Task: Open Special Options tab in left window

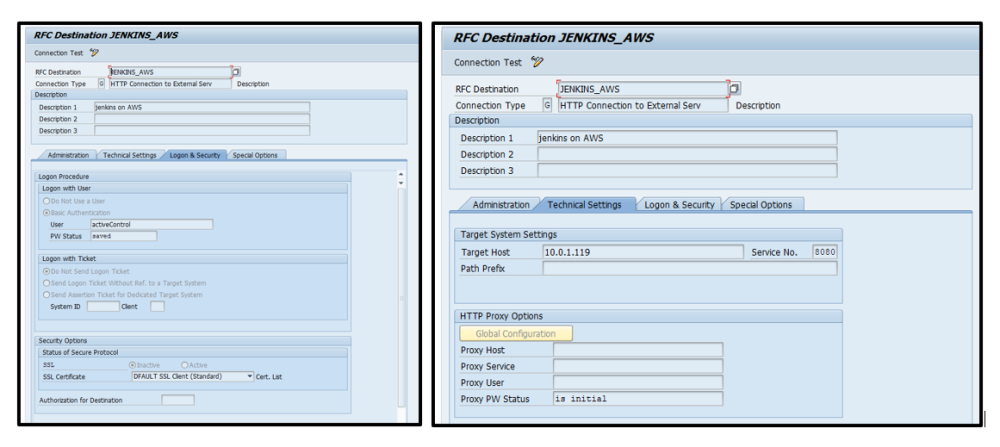Action: click(x=255, y=155)
